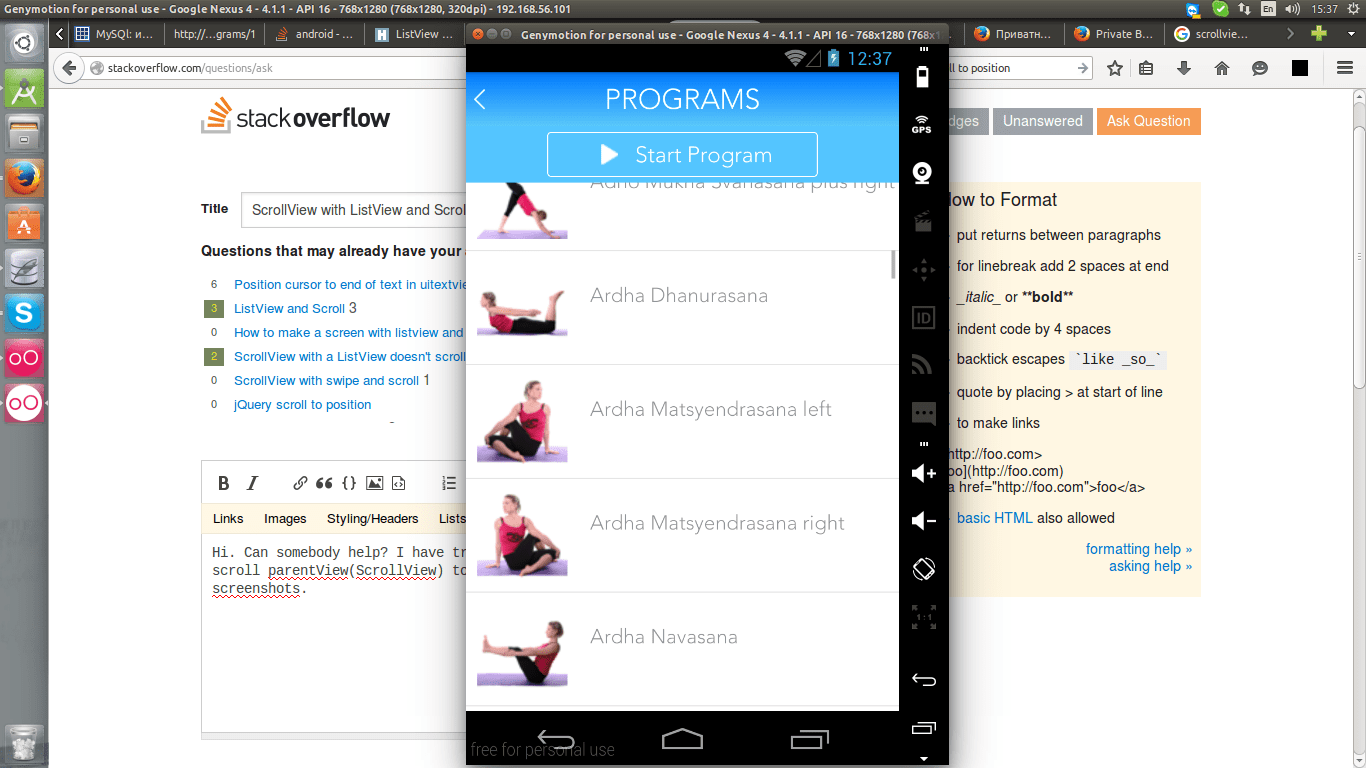
Task: Insert image using editor picture icon
Action: pyautogui.click(x=374, y=483)
